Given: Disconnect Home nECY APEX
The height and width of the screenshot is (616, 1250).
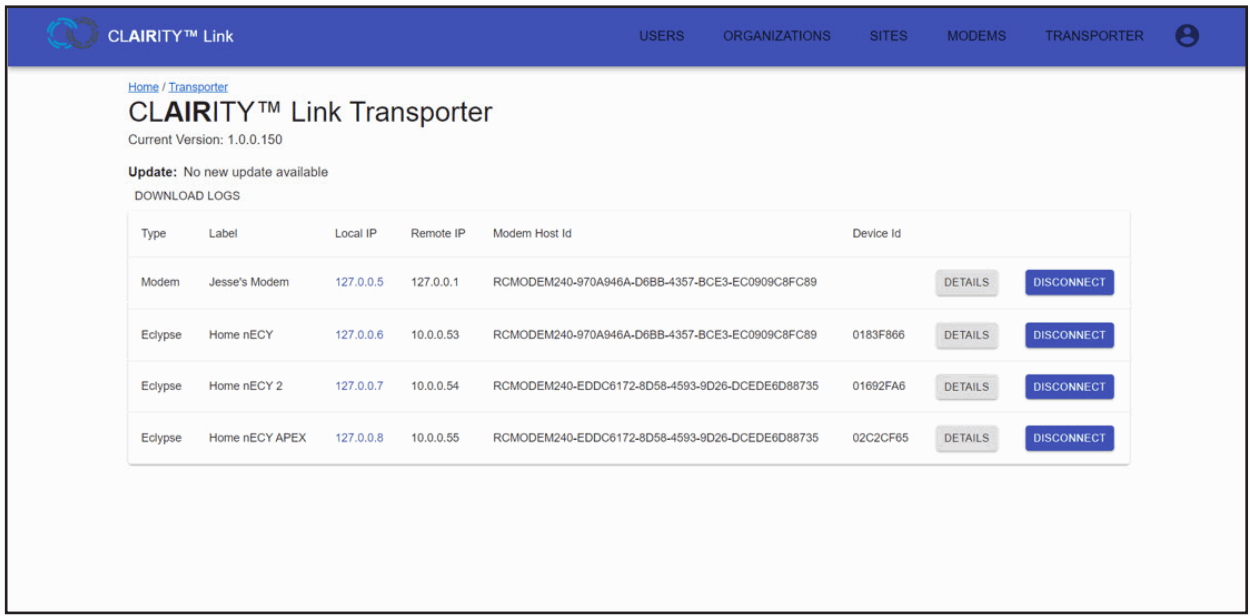Looking at the screenshot, I should click(1069, 438).
